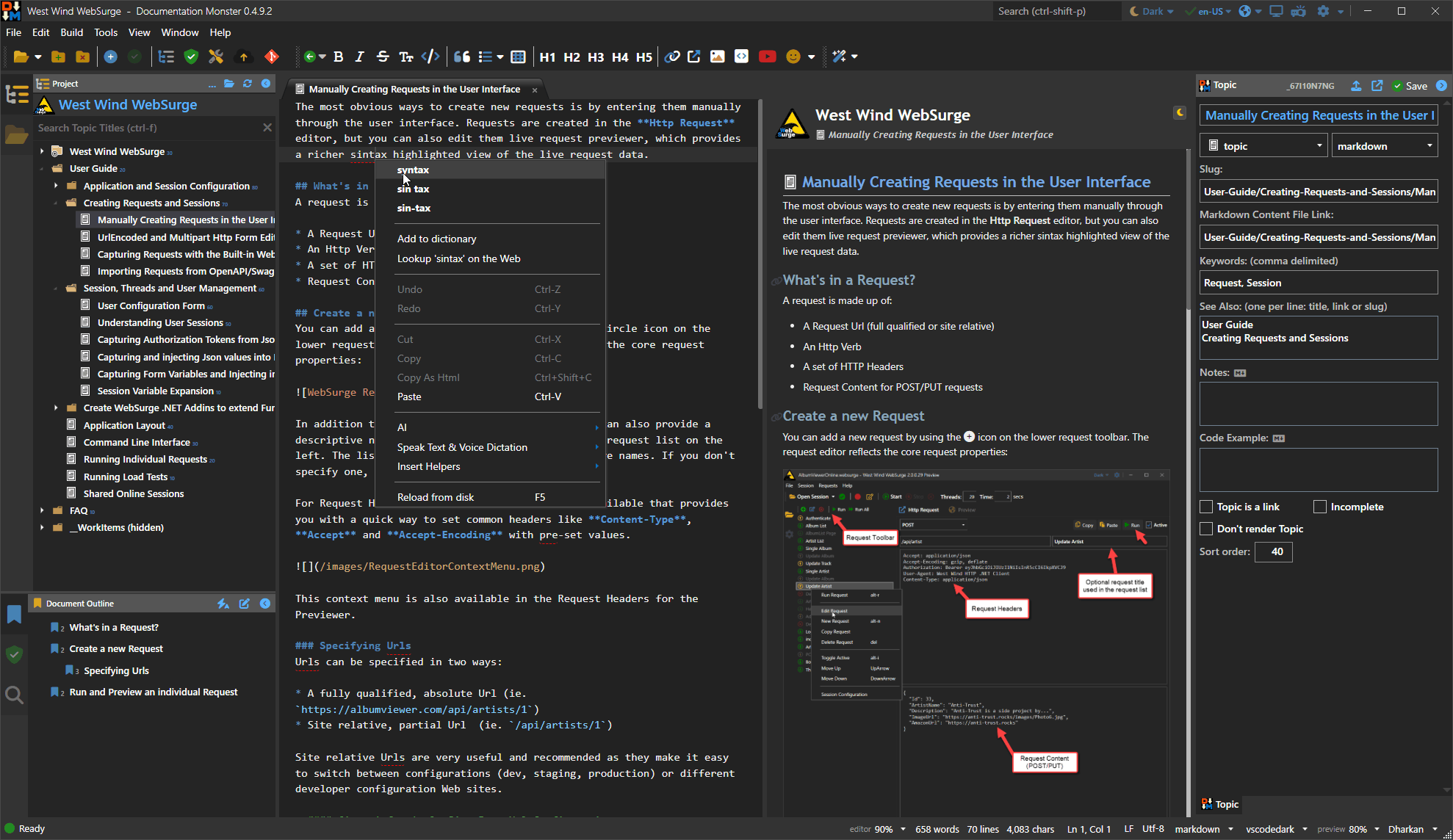Click the blockquote toolbar icon
The width and height of the screenshot is (1453, 840).
[461, 57]
